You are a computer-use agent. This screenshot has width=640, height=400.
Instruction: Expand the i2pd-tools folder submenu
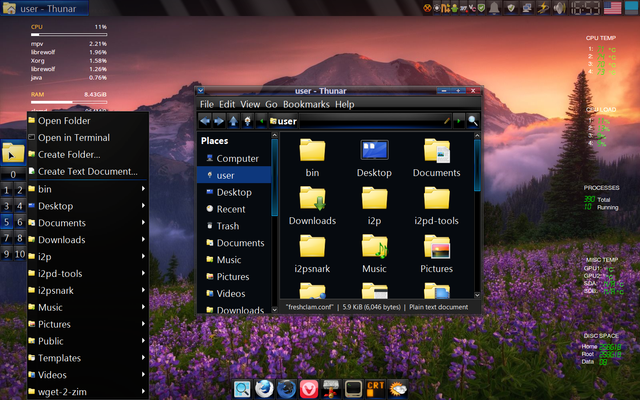[143, 273]
